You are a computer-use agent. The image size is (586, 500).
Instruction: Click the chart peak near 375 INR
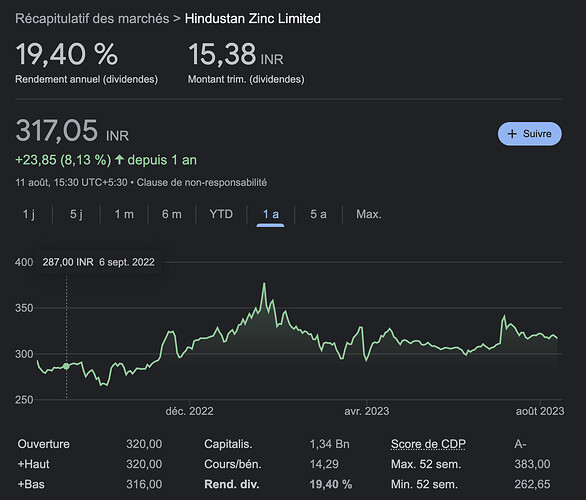pos(264,284)
